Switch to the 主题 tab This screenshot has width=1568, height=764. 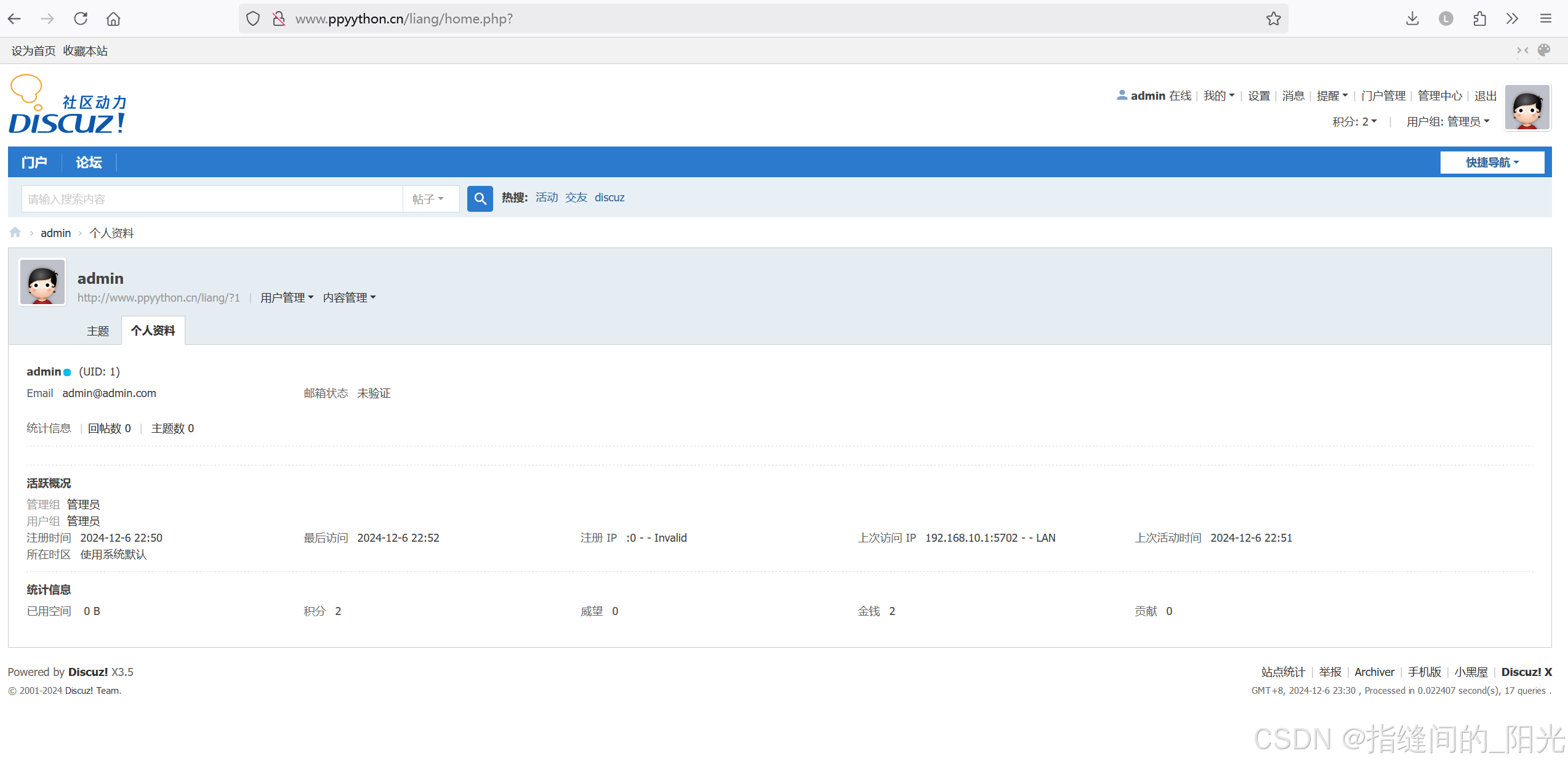pyautogui.click(x=97, y=331)
